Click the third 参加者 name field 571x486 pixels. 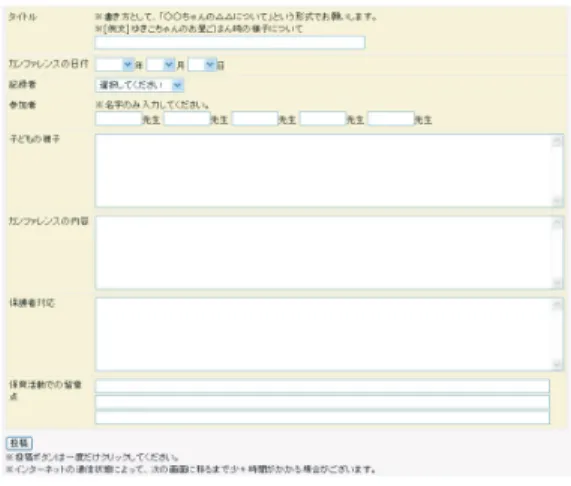pos(255,119)
